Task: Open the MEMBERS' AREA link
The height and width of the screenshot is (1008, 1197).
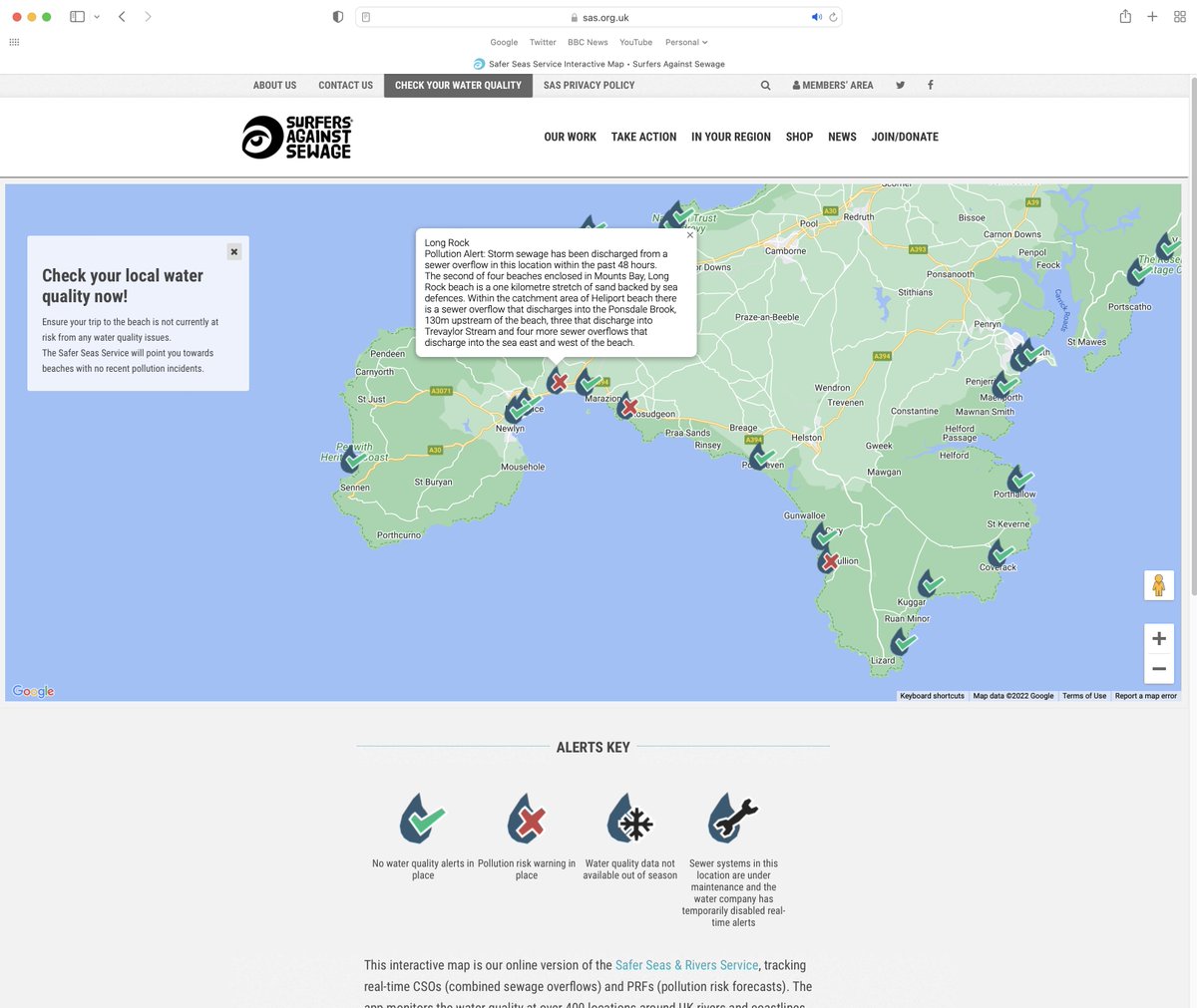Action: pyautogui.click(x=833, y=86)
